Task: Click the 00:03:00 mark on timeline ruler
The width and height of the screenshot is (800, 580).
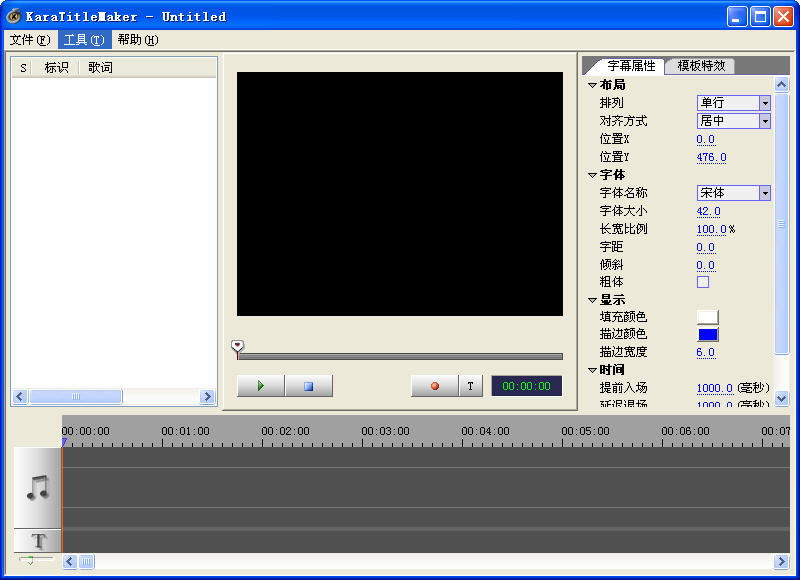Action: [x=385, y=431]
